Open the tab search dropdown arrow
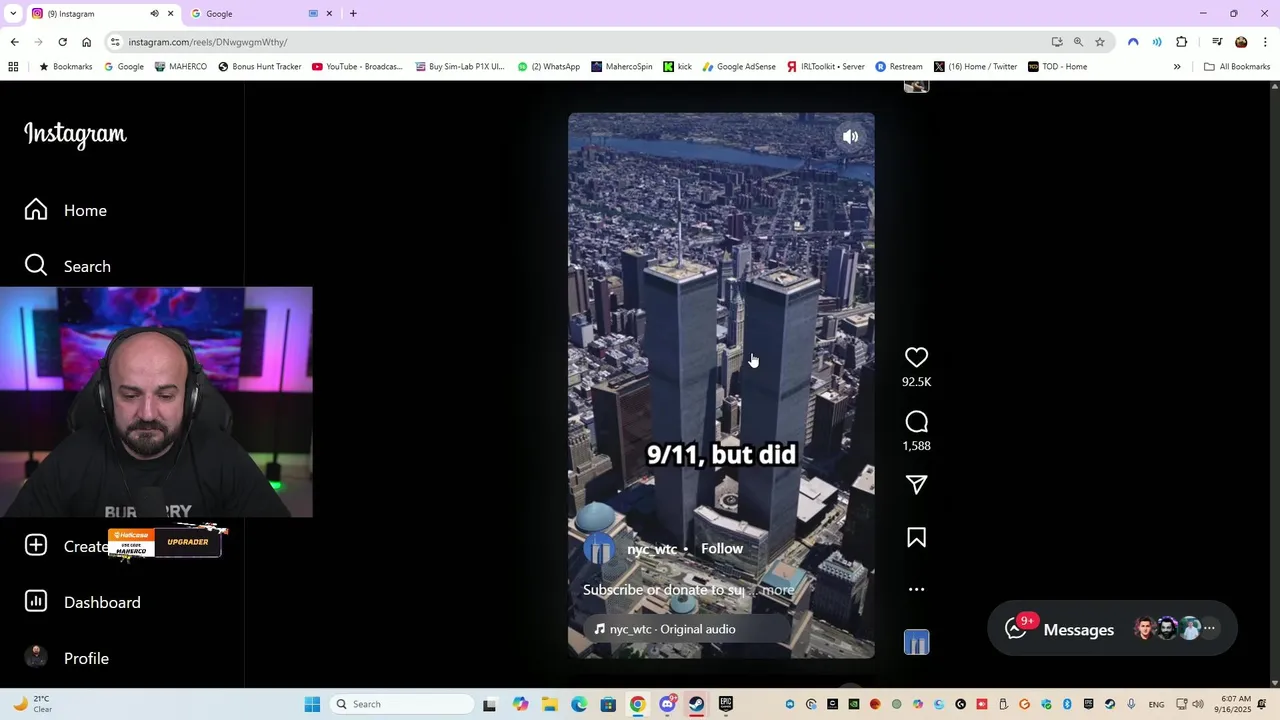The width and height of the screenshot is (1280, 720). (13, 14)
